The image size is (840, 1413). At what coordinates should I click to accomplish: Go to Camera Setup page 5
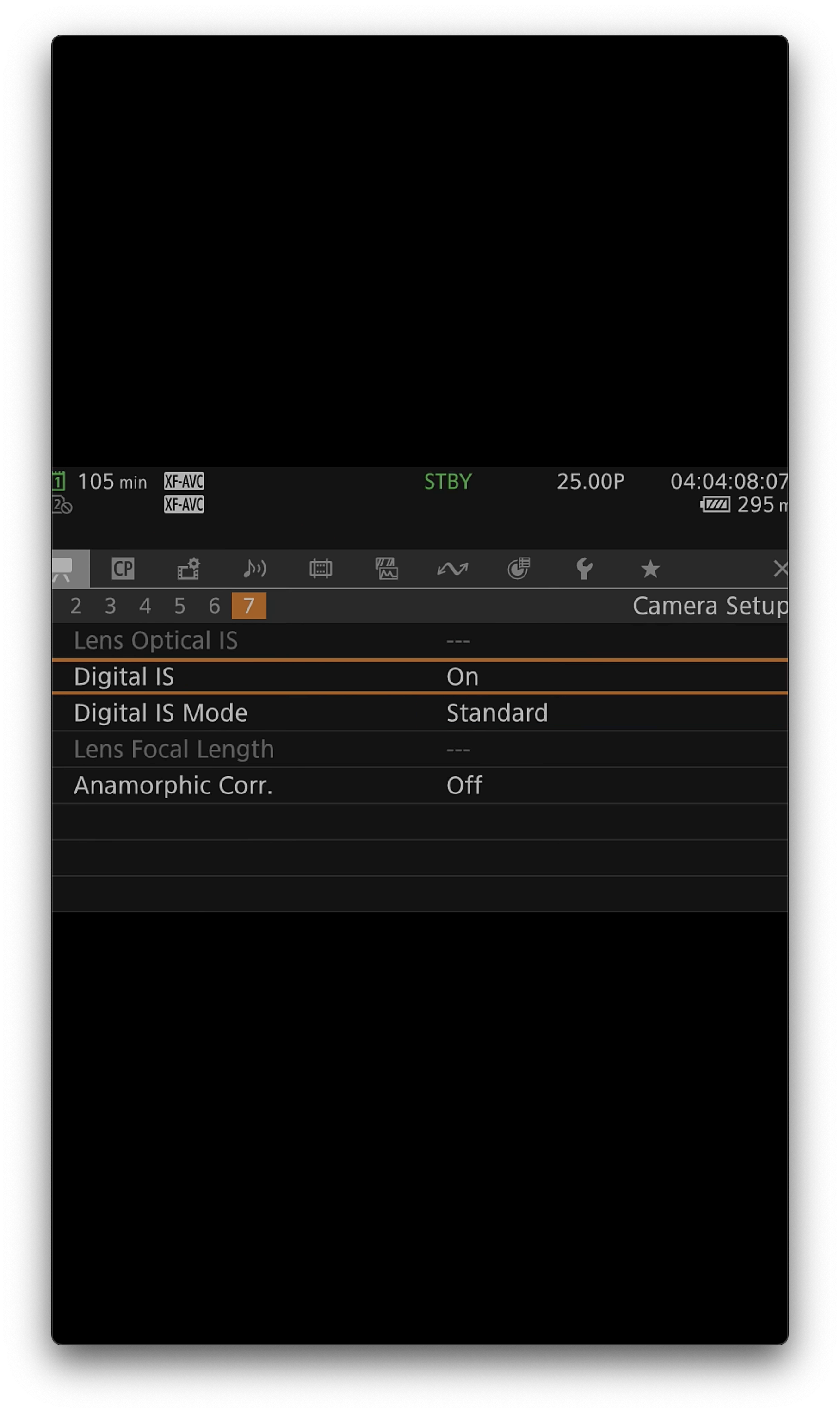pos(179,606)
